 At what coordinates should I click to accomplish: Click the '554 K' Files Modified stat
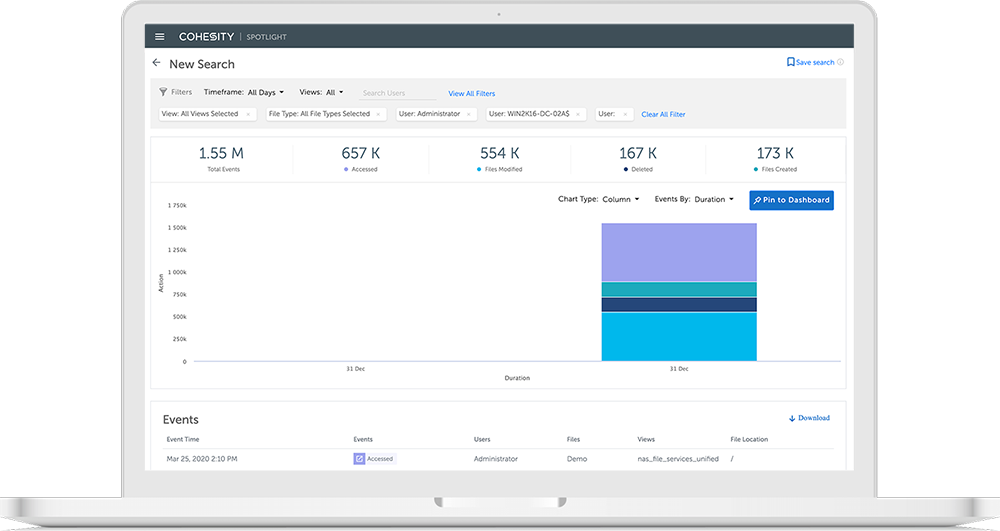point(500,154)
